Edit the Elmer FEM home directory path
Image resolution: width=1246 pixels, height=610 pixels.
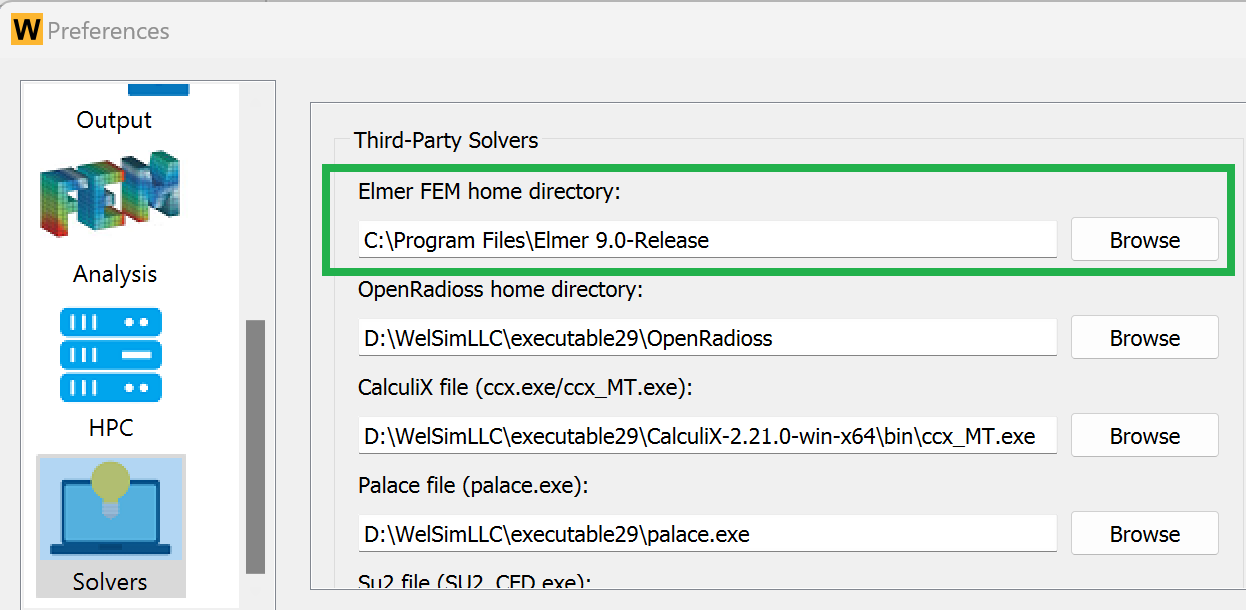tap(707, 240)
